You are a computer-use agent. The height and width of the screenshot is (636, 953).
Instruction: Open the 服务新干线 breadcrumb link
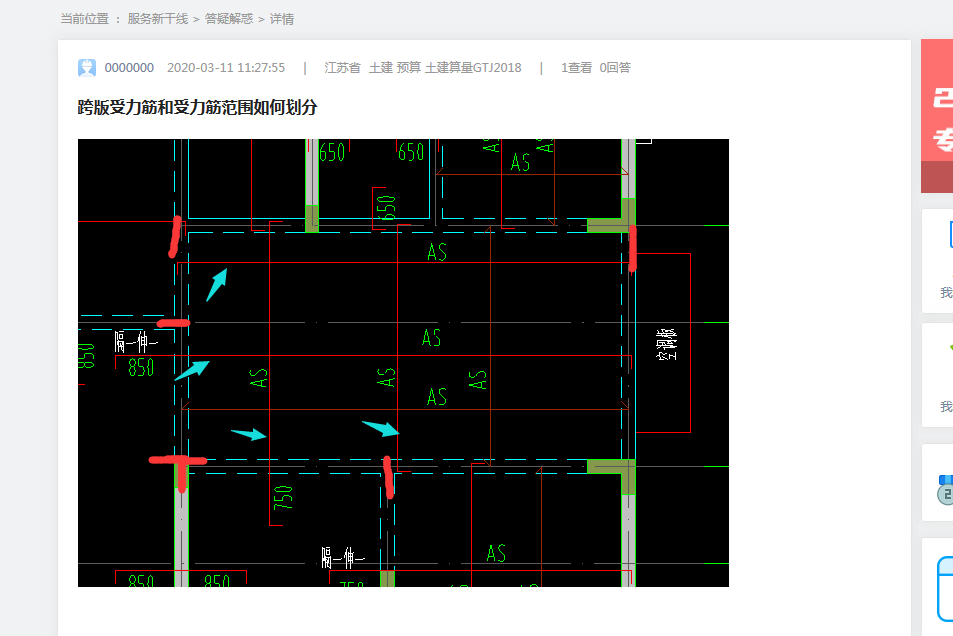coord(158,19)
